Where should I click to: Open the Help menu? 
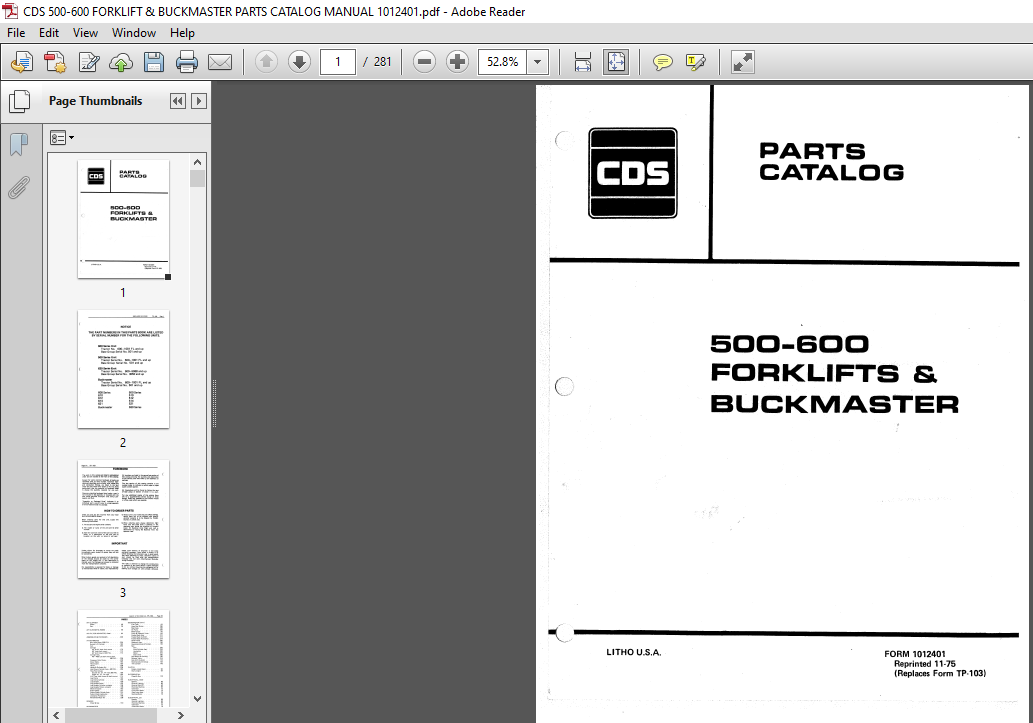pos(182,33)
